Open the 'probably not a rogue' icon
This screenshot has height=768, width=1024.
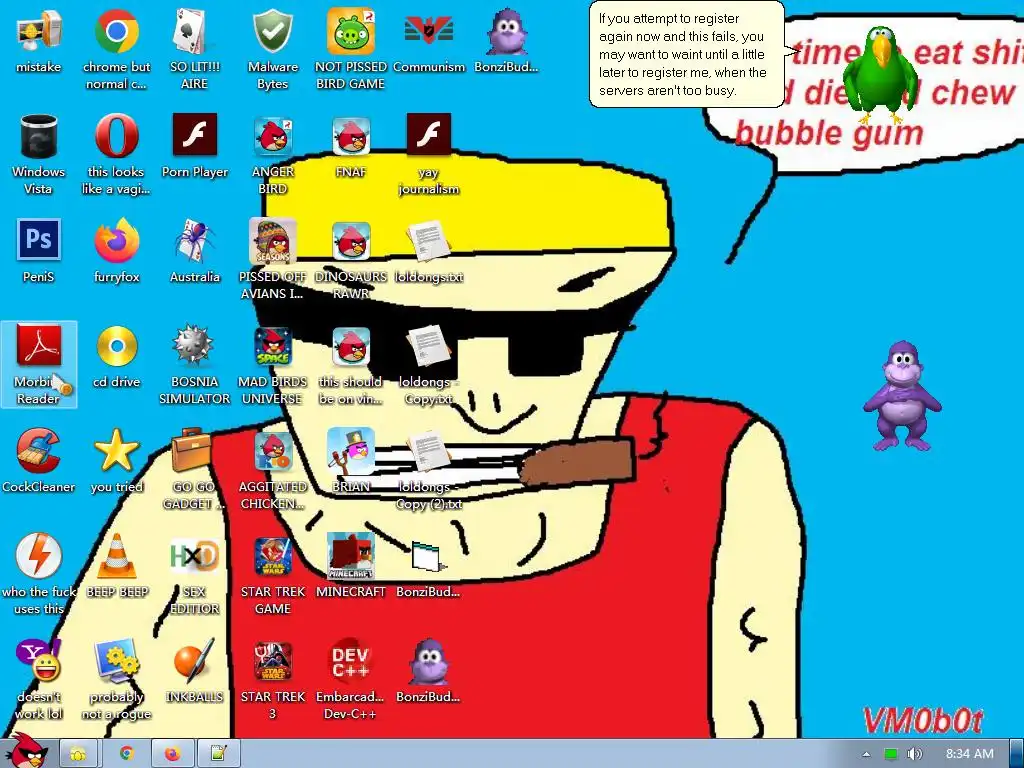point(116,680)
